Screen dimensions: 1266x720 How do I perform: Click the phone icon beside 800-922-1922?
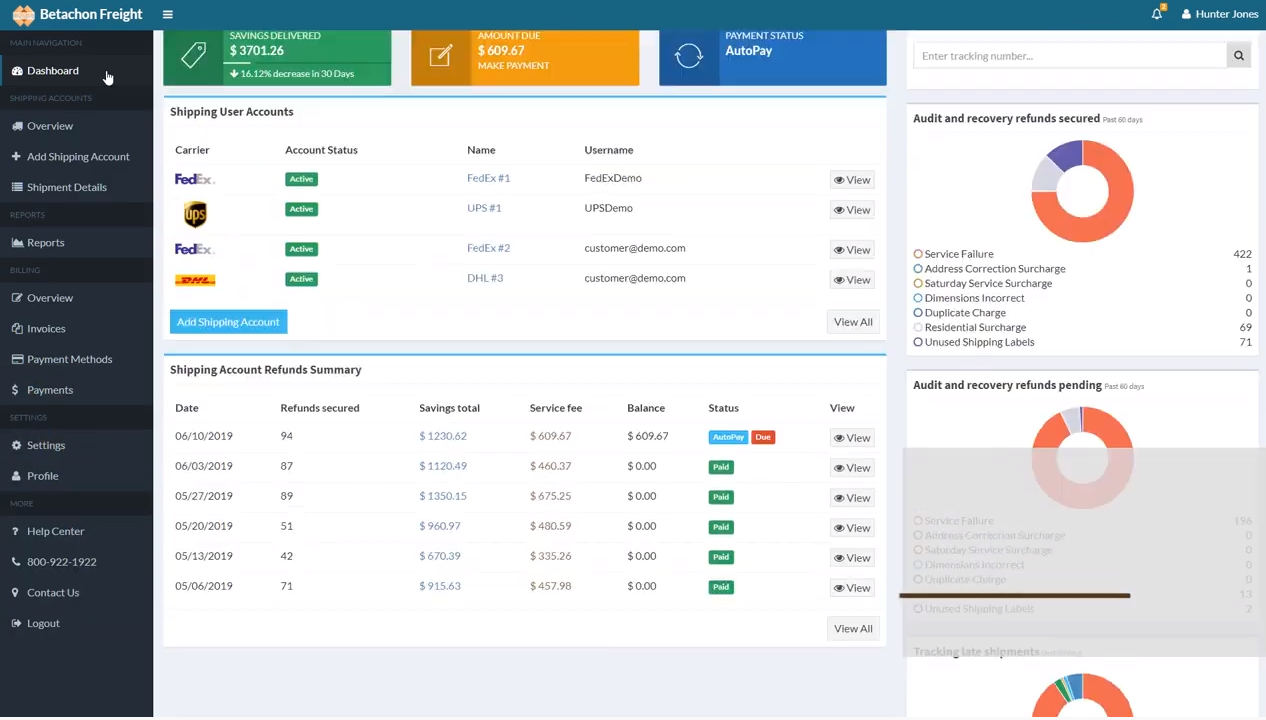[15, 561]
